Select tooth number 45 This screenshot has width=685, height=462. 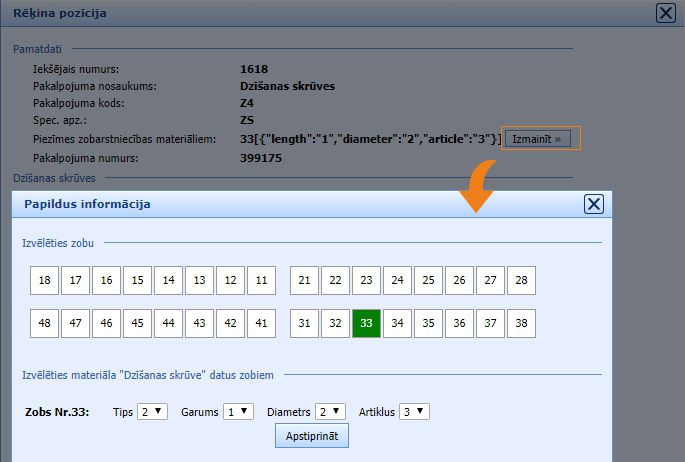coord(137,323)
